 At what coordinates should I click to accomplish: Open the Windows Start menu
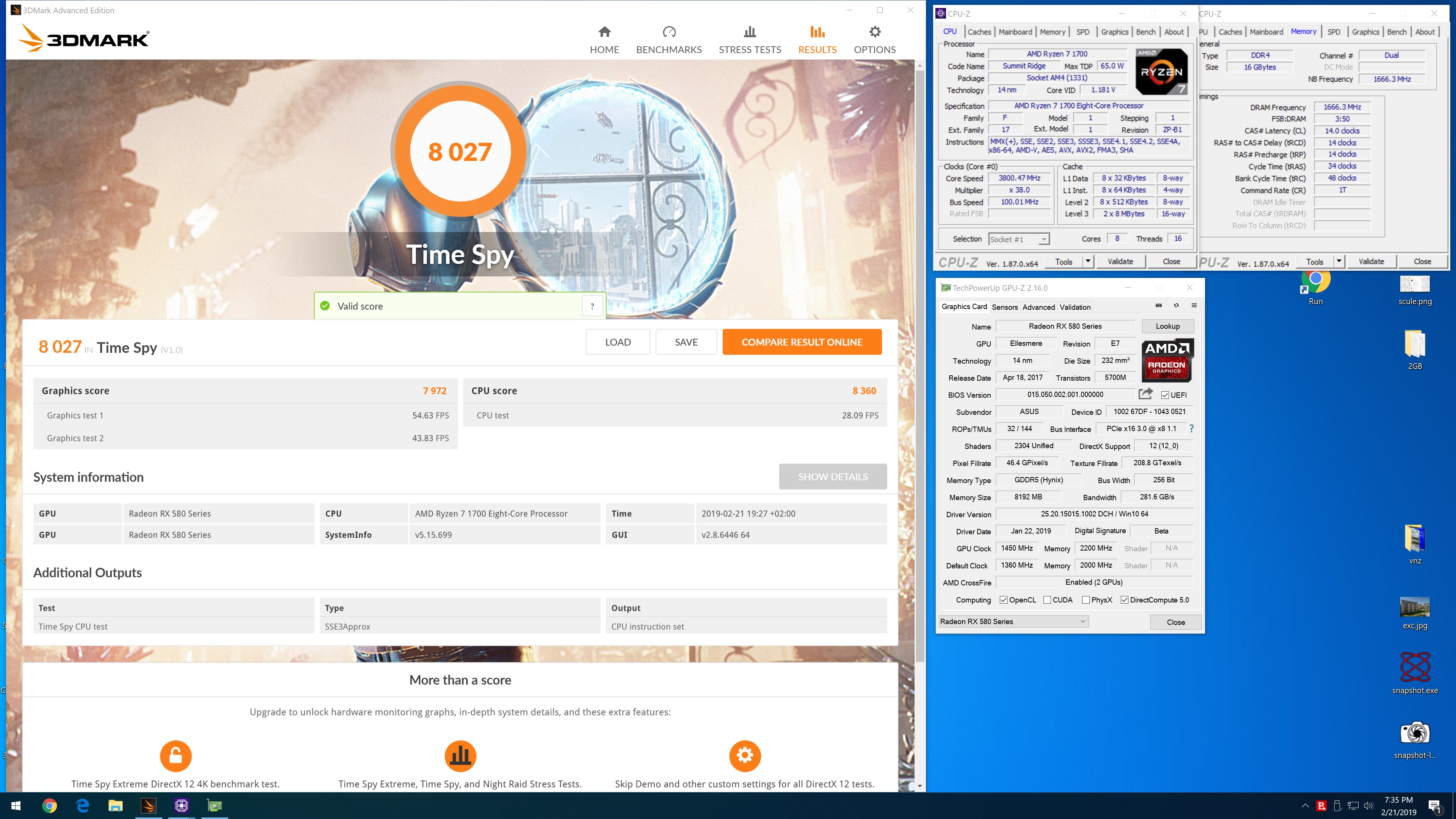point(16,805)
